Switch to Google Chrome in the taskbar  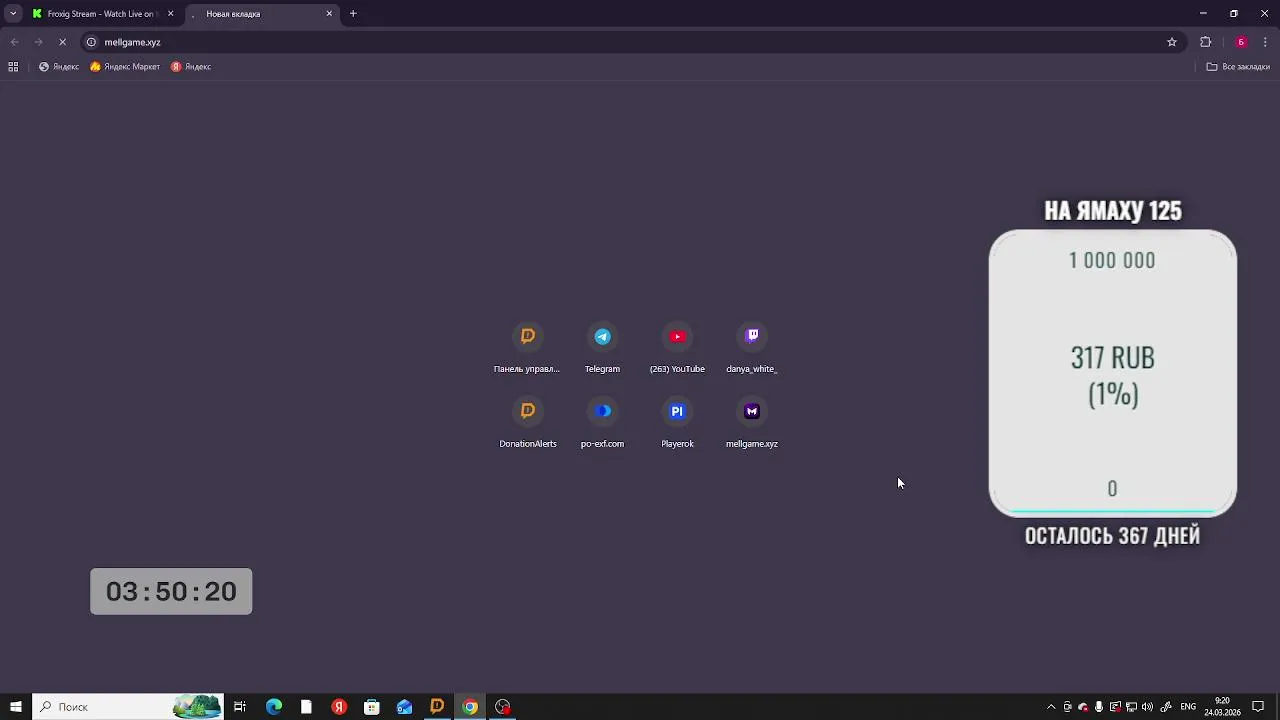coord(470,707)
